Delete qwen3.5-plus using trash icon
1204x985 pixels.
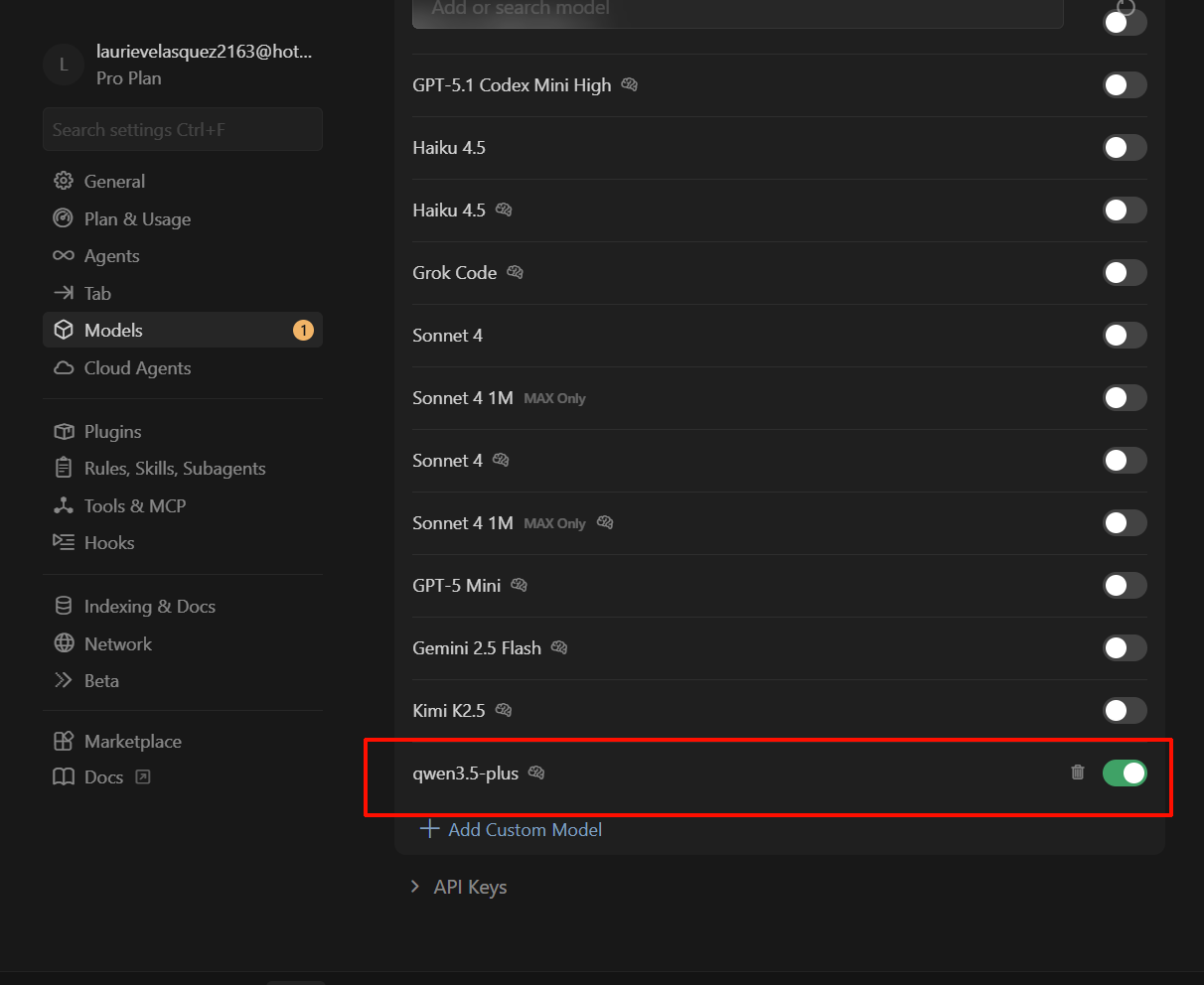point(1078,773)
